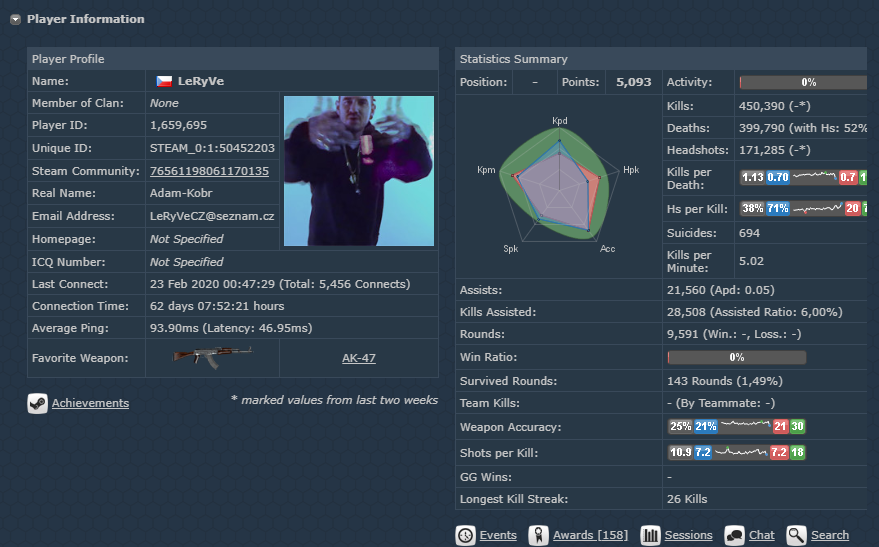The height and width of the screenshot is (547, 879).
Task: Open Steam Community ID 76561198061170135 link
Action: [x=209, y=171]
